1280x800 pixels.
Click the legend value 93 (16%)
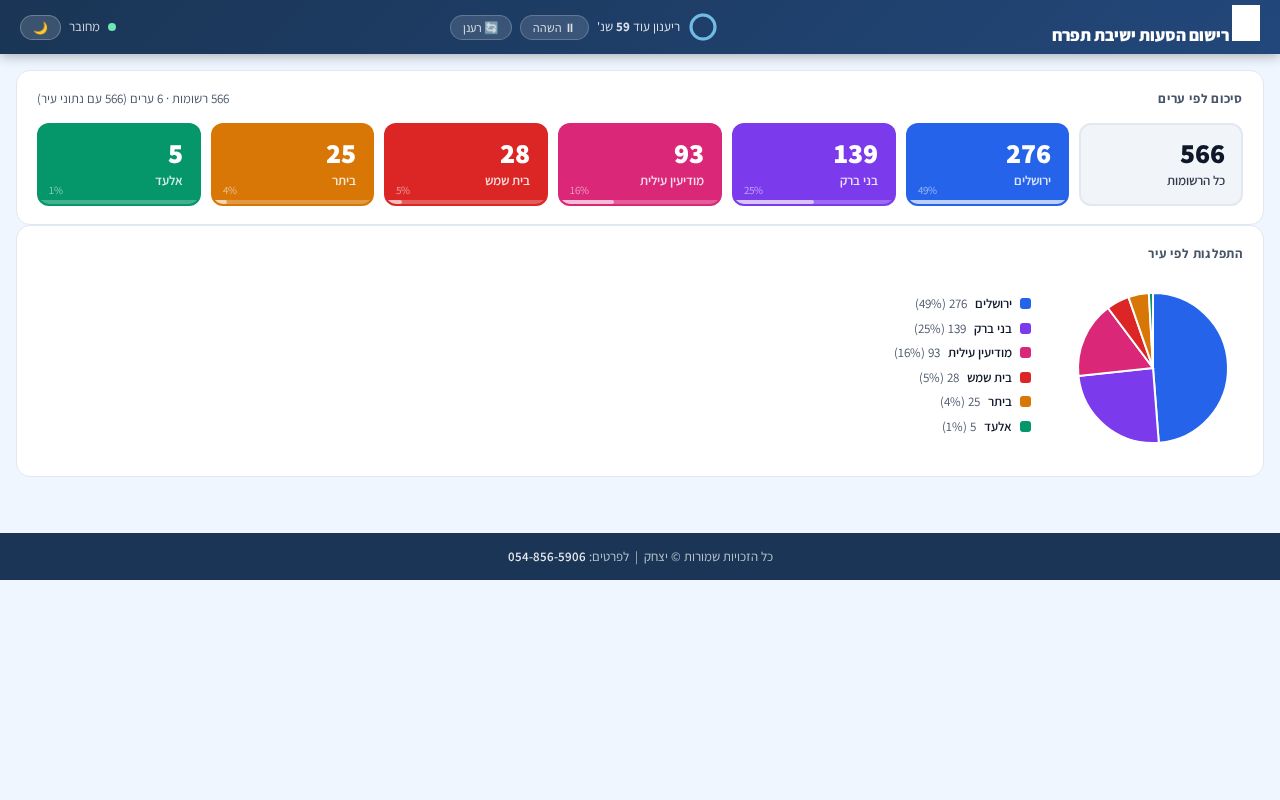click(917, 353)
